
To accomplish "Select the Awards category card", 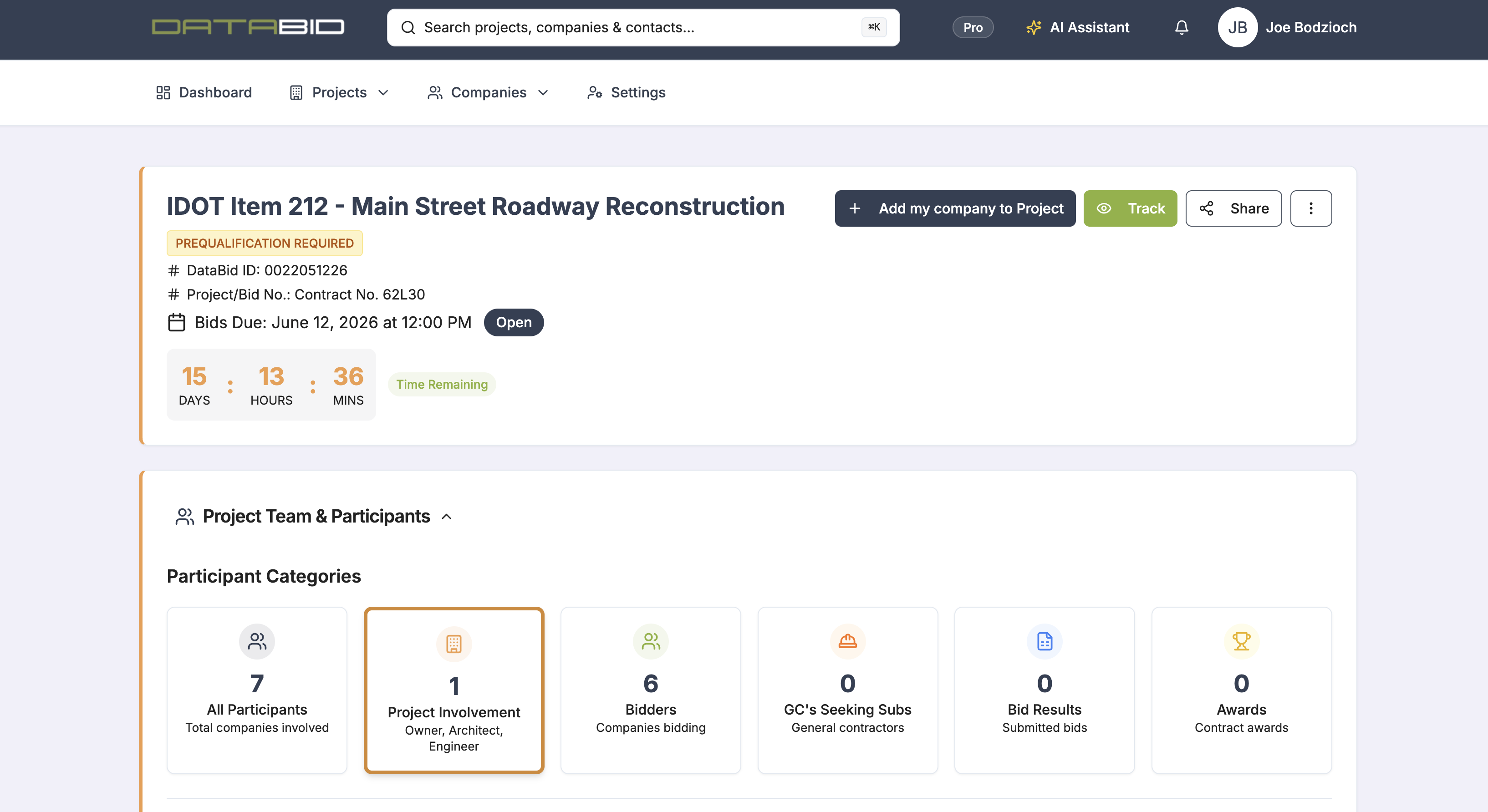I will [1241, 690].
